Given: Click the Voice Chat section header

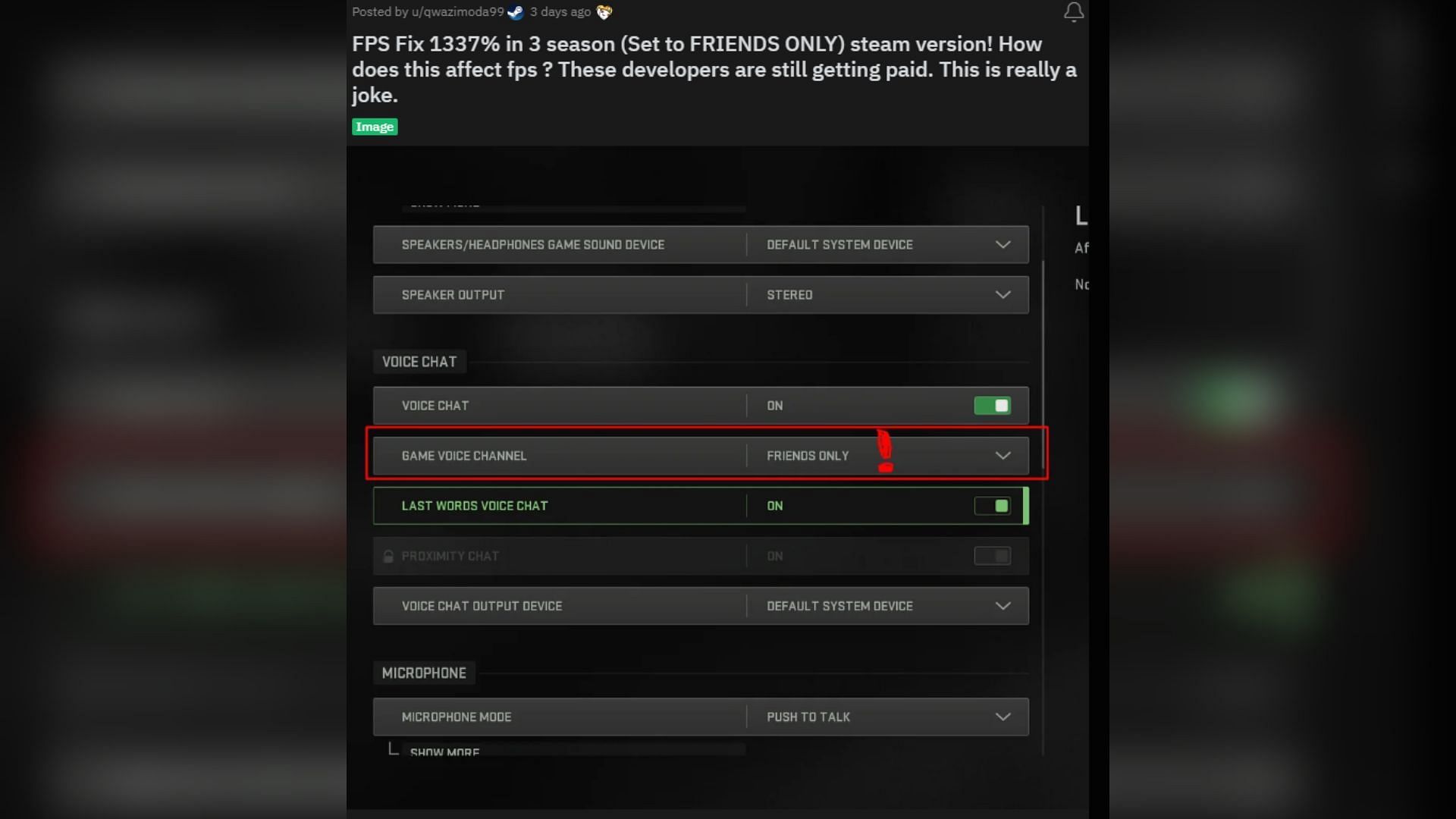Looking at the screenshot, I should pyautogui.click(x=419, y=362).
